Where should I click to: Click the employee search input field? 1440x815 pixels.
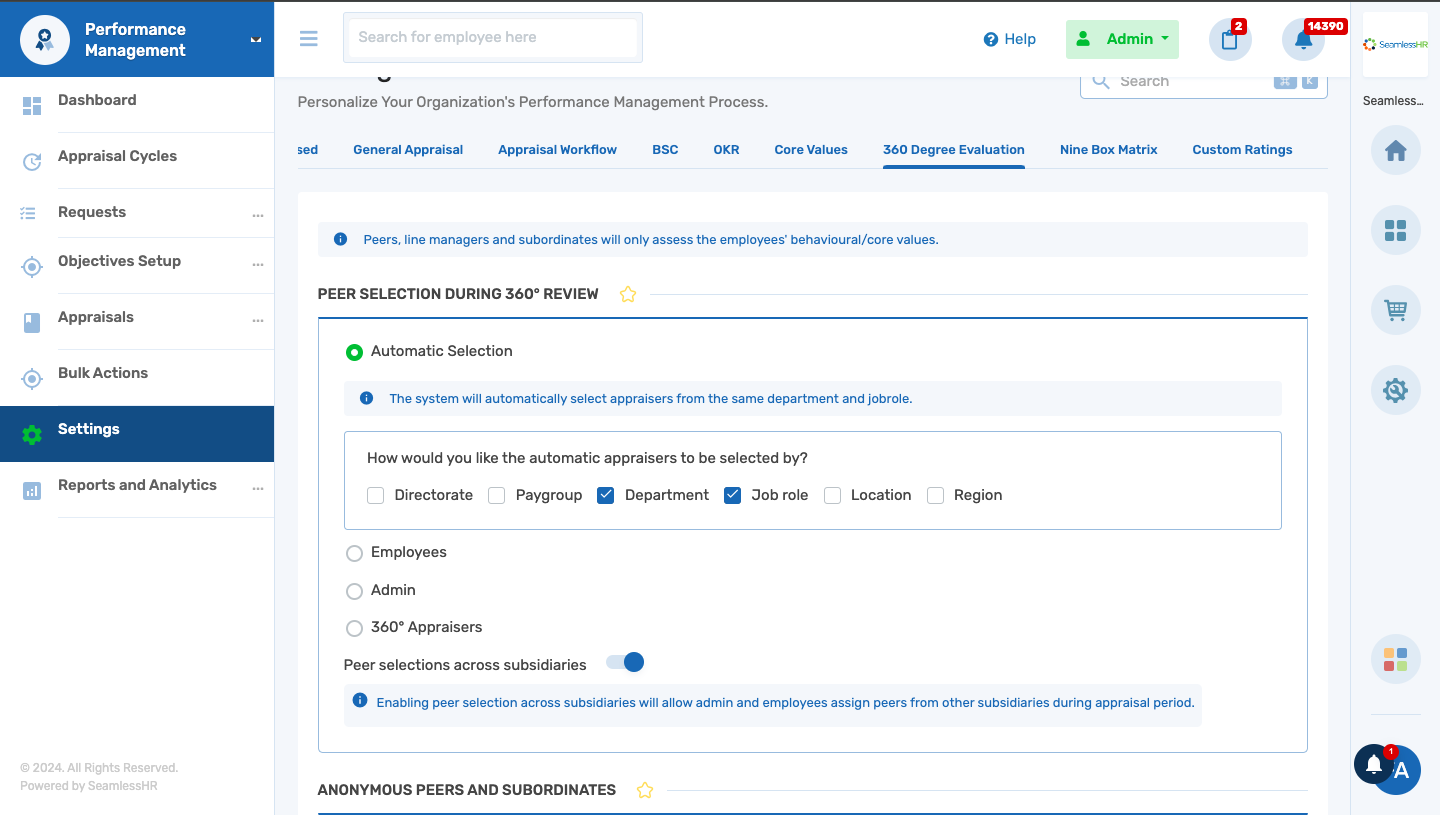(x=492, y=37)
